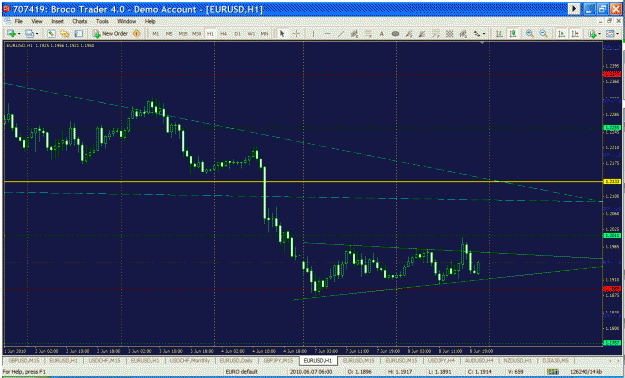This screenshot has height=378, width=625.
Task: Select the Fibonacci retracement tool
Action: (368, 34)
